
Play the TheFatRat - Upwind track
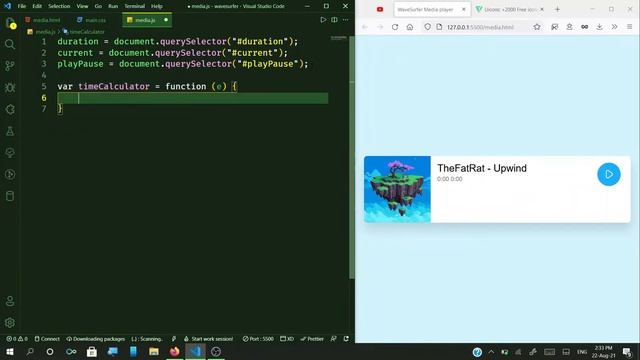click(x=609, y=174)
